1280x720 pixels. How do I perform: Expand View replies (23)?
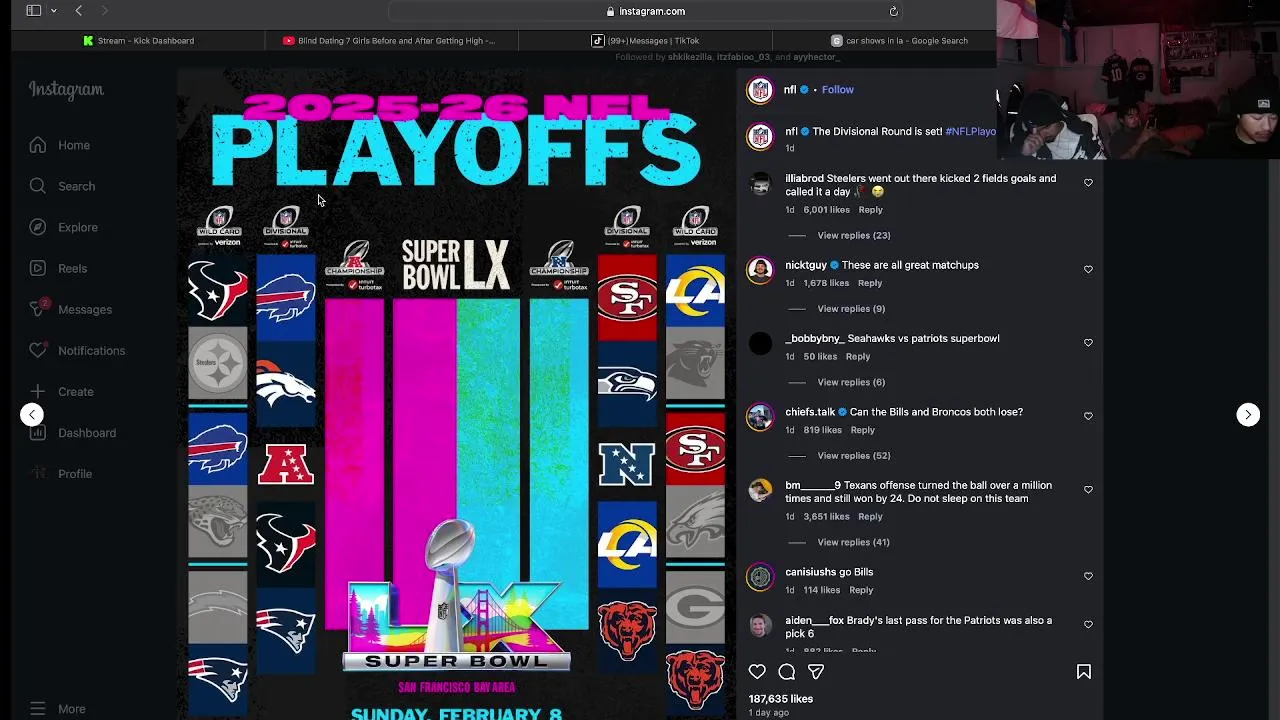coord(853,235)
